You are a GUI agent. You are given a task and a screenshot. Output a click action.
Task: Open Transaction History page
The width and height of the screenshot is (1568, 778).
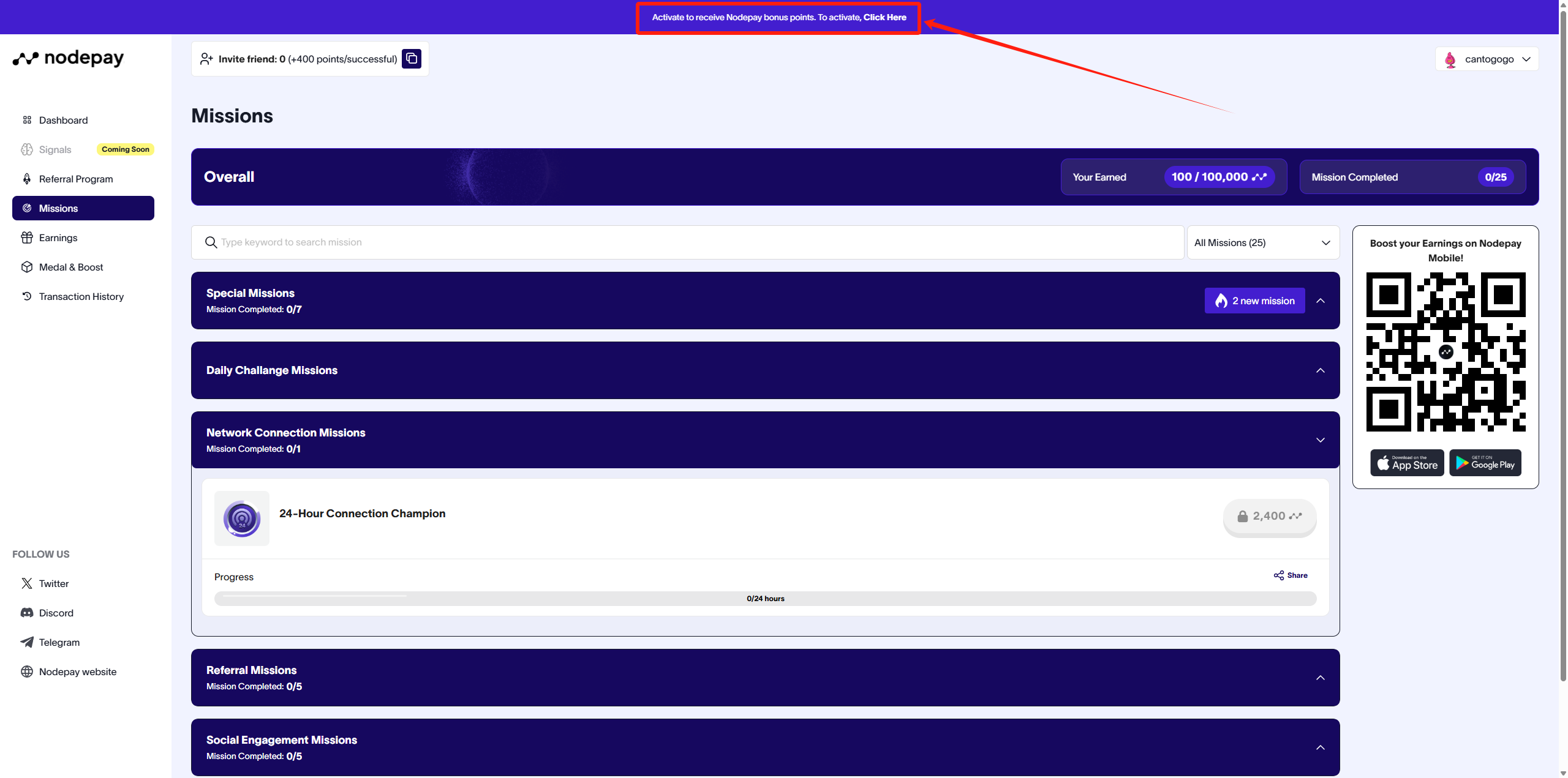click(x=83, y=296)
